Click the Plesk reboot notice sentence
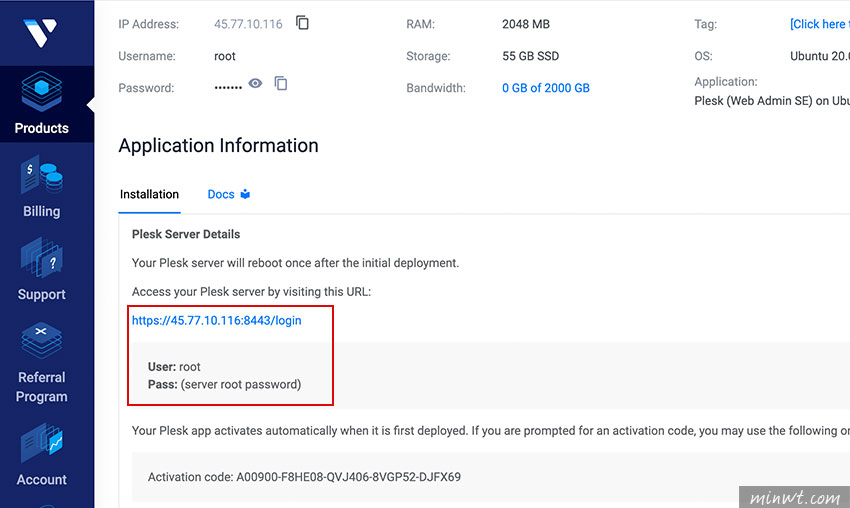Viewport: 850px width, 508px height. (x=295, y=263)
